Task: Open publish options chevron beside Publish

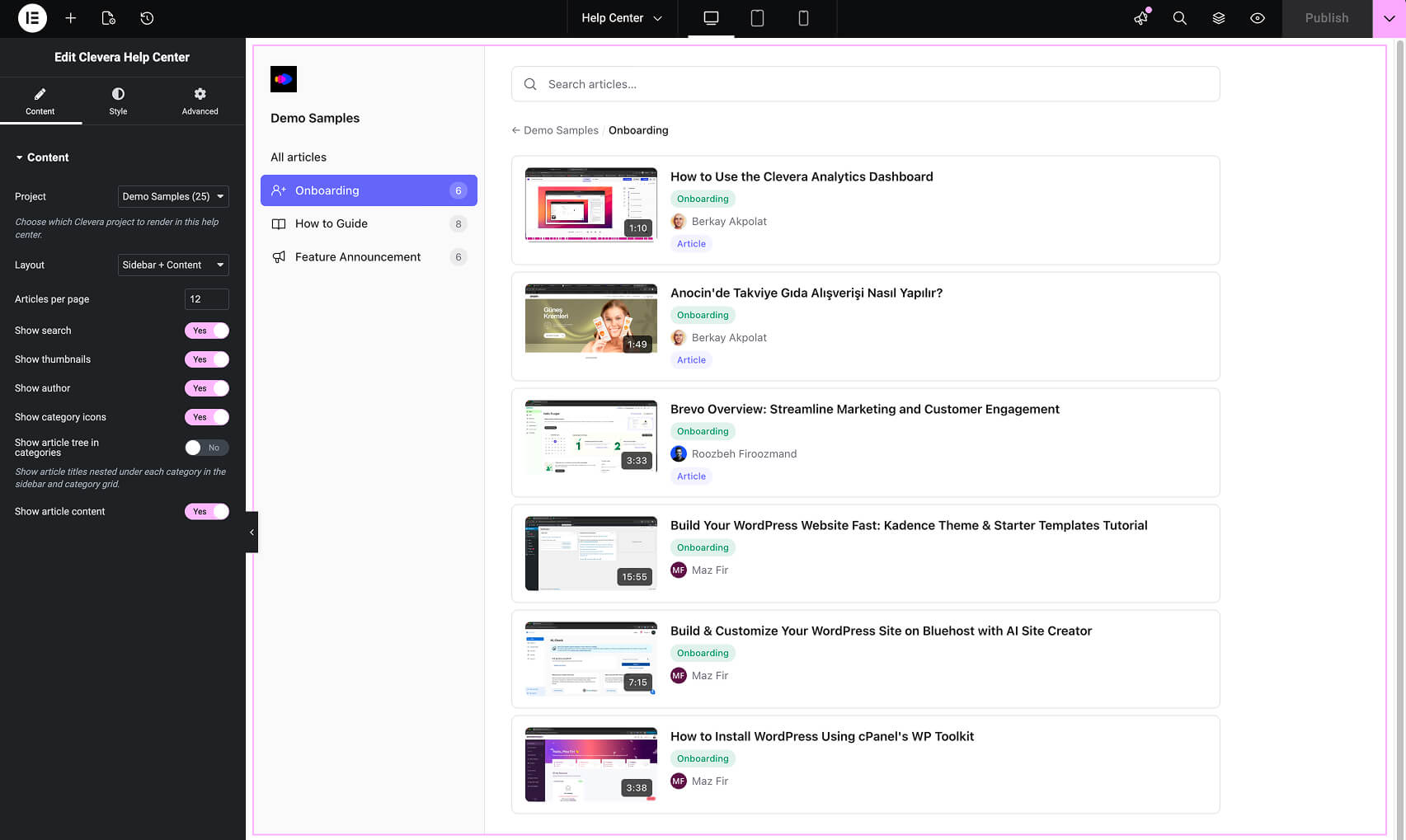Action: click(x=1389, y=17)
